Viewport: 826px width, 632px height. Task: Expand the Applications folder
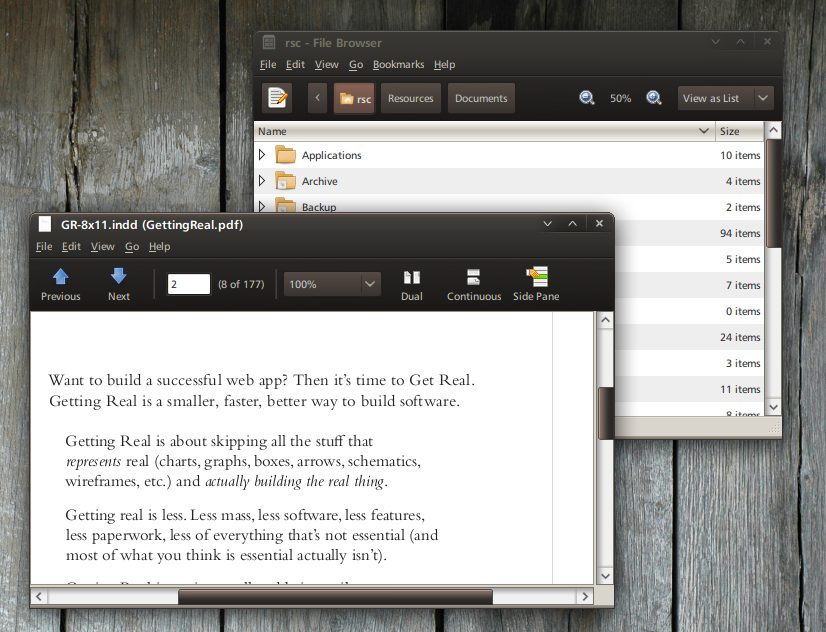tap(262, 155)
